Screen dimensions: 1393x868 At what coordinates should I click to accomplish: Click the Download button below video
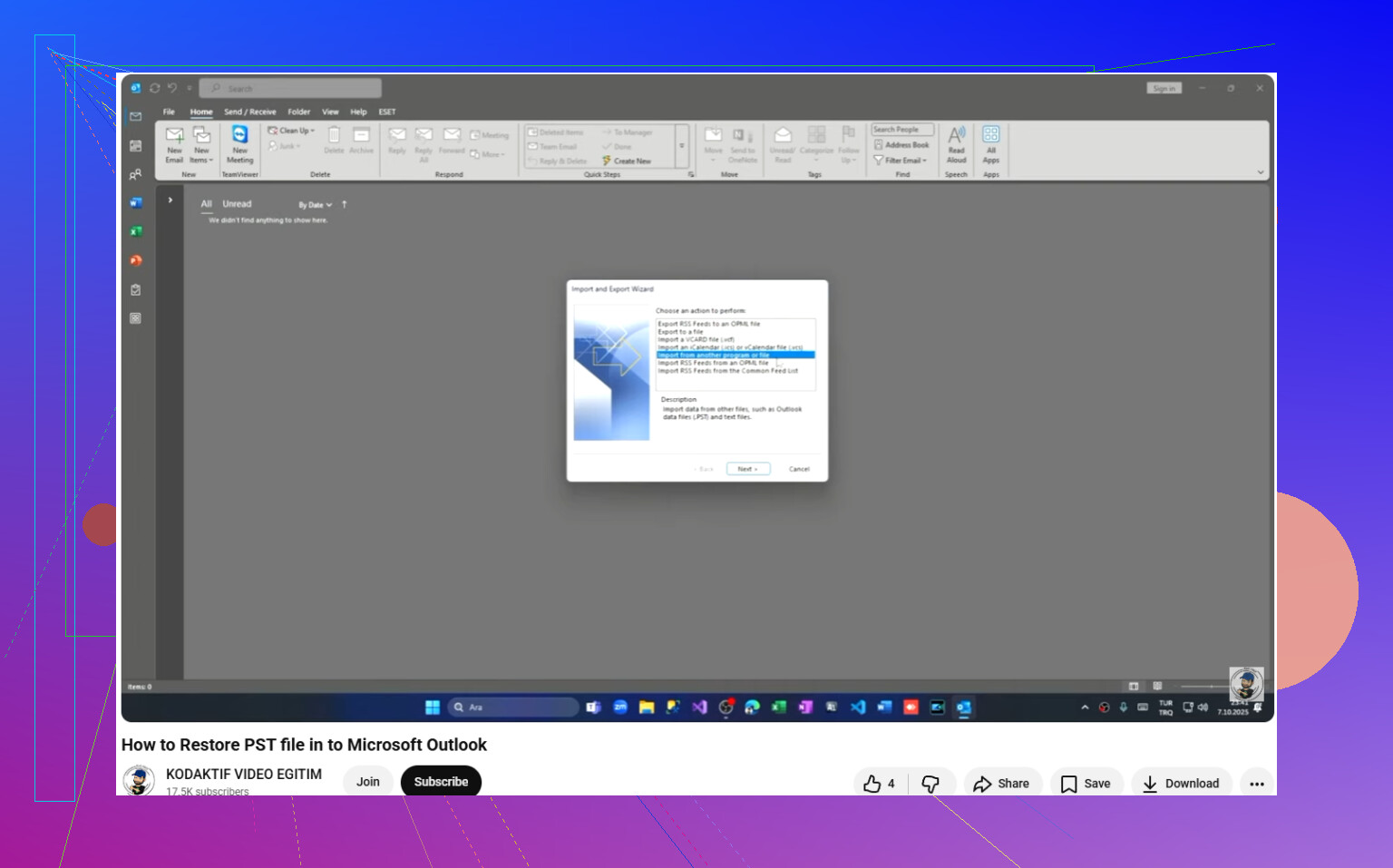[1181, 784]
